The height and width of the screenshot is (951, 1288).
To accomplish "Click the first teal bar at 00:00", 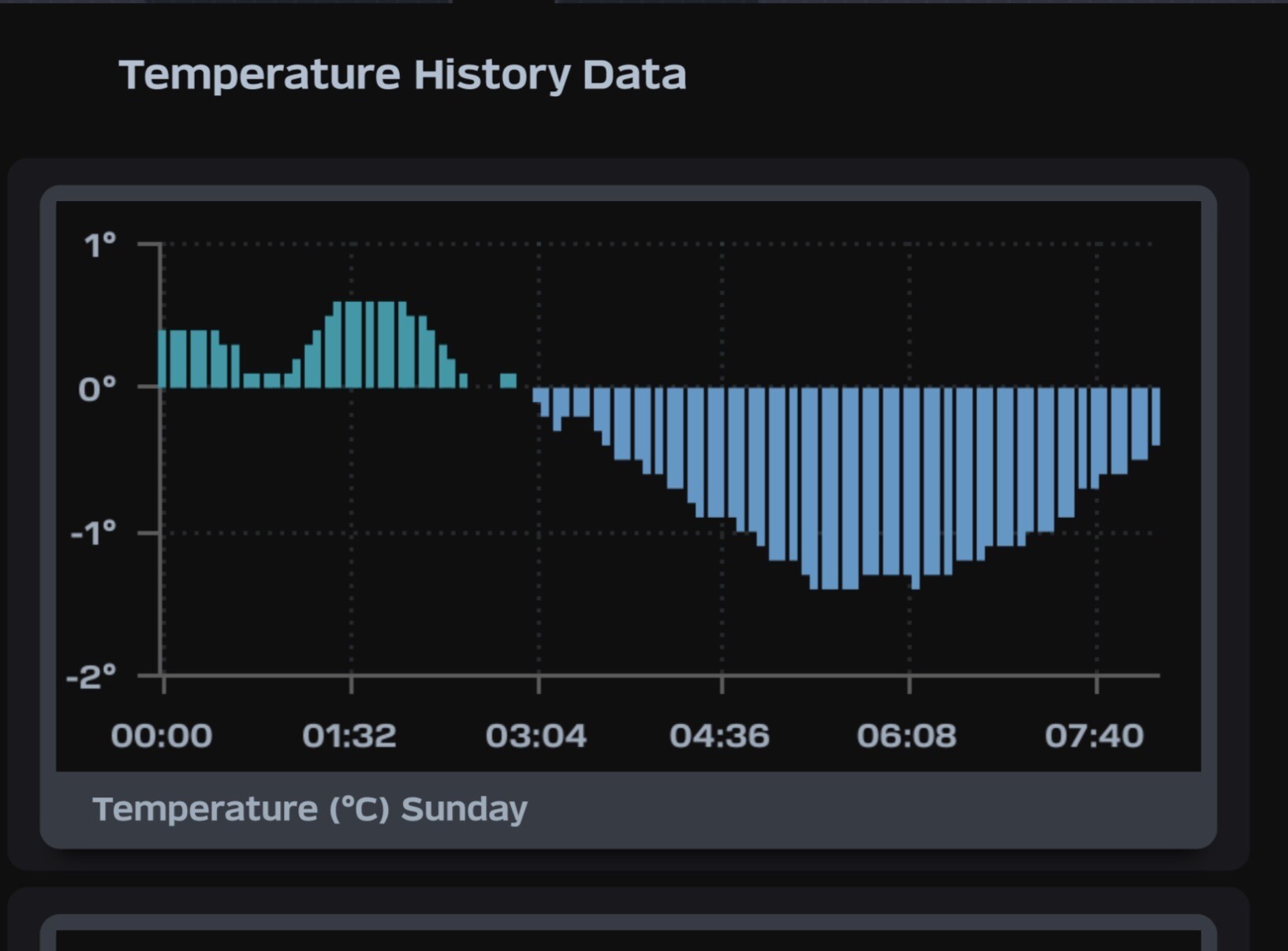I will [163, 359].
